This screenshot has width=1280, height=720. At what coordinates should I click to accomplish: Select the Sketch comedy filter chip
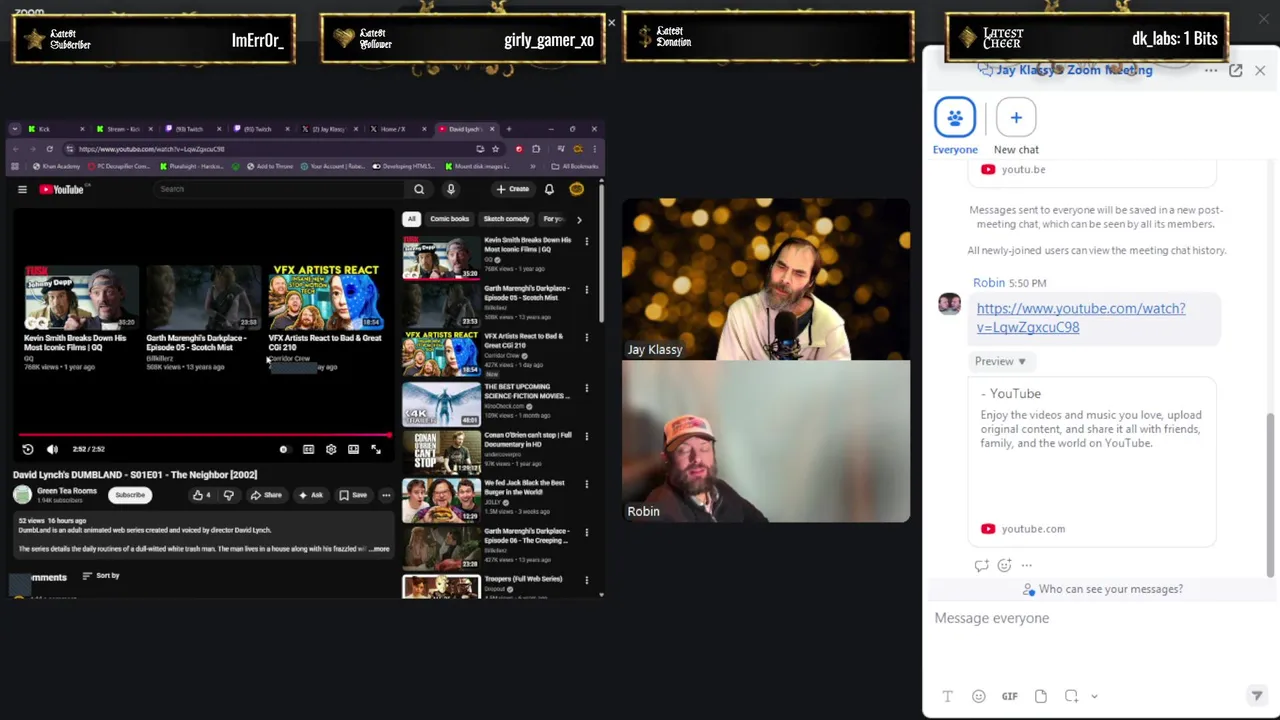click(506, 219)
